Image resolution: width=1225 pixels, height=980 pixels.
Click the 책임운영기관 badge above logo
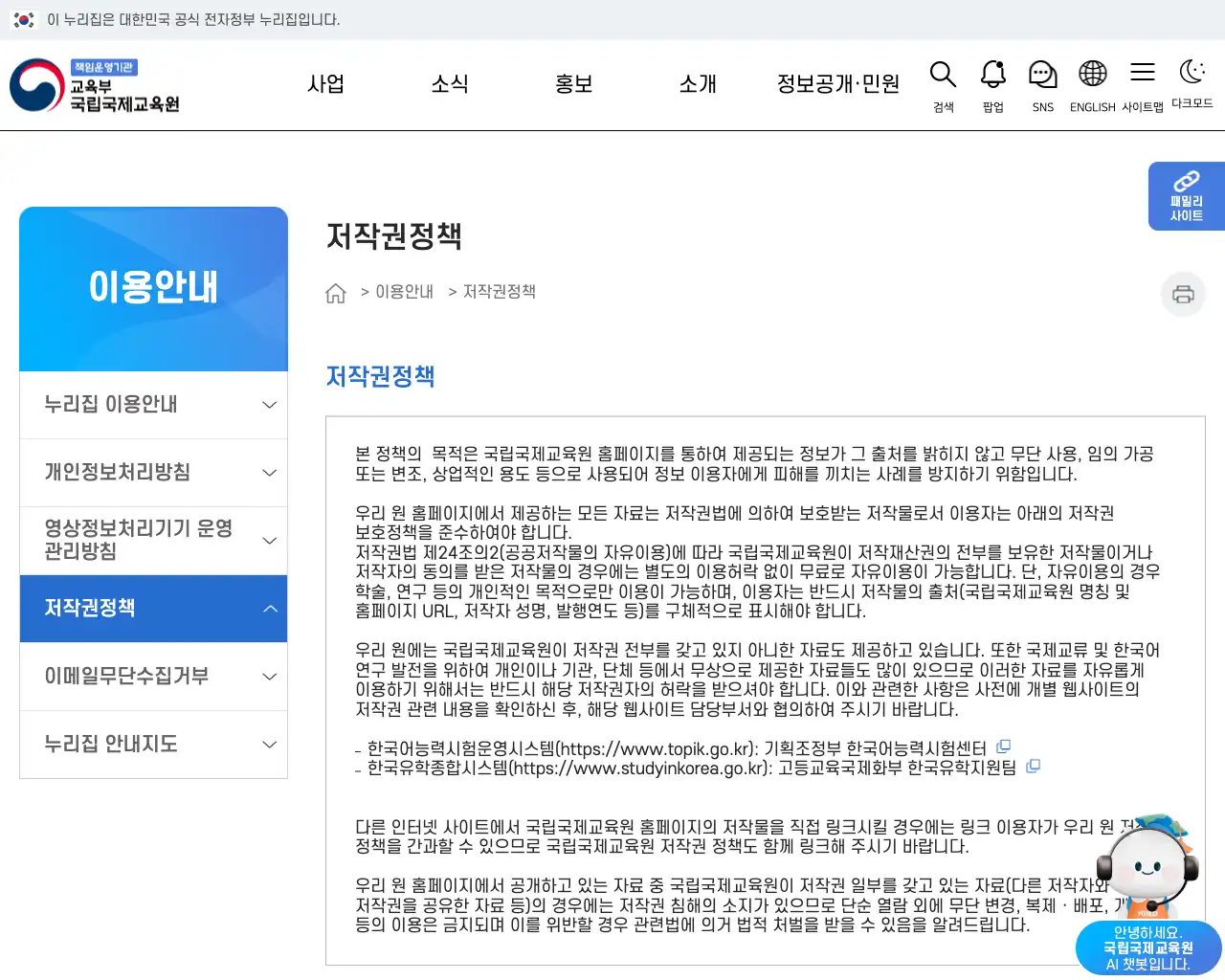(103, 67)
